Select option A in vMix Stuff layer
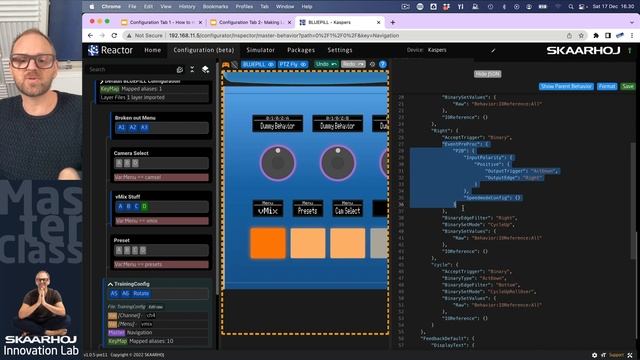Screen dimensions: 640x360 point(120,207)
